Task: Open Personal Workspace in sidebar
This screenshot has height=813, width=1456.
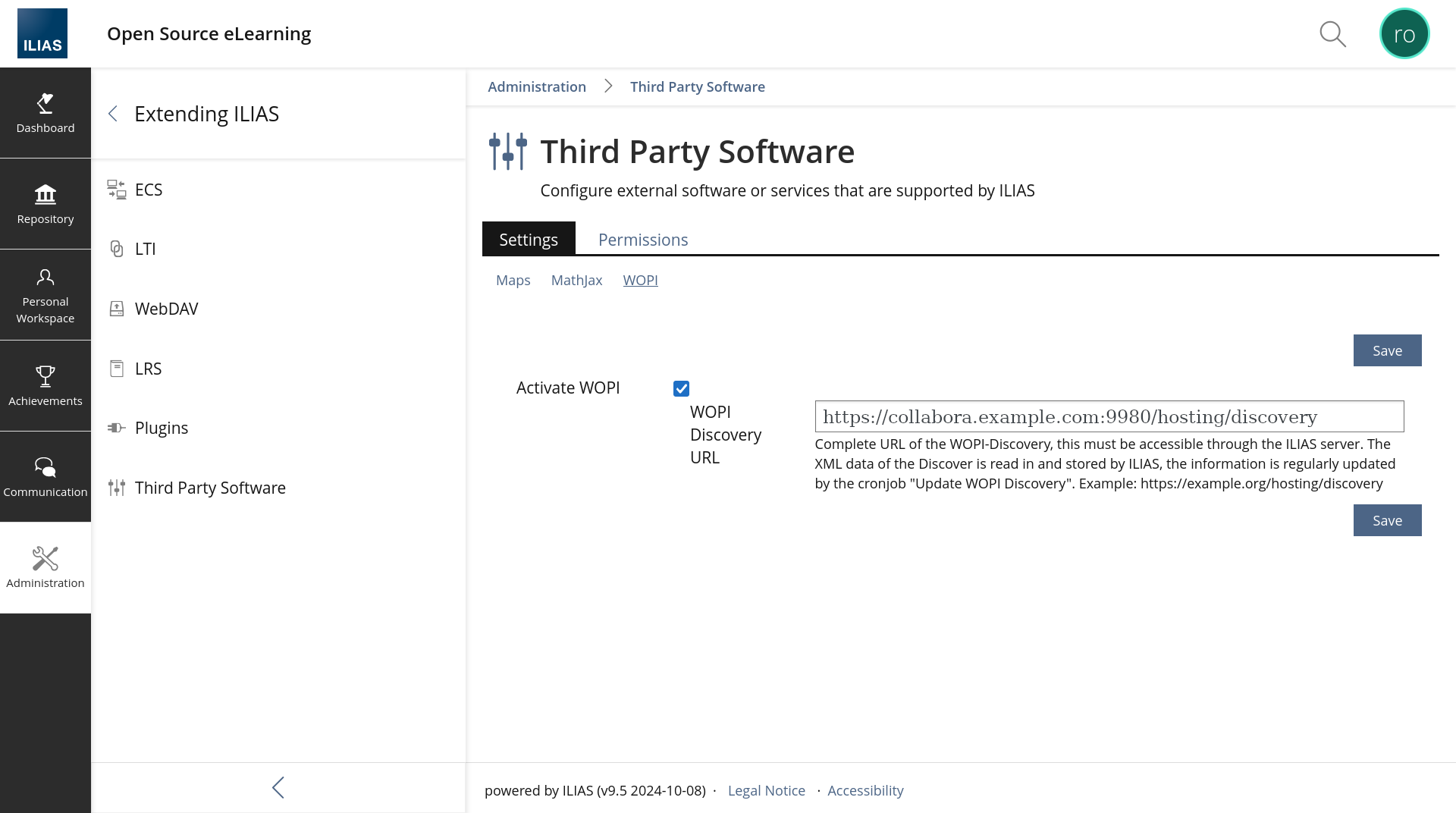Action: click(x=45, y=295)
